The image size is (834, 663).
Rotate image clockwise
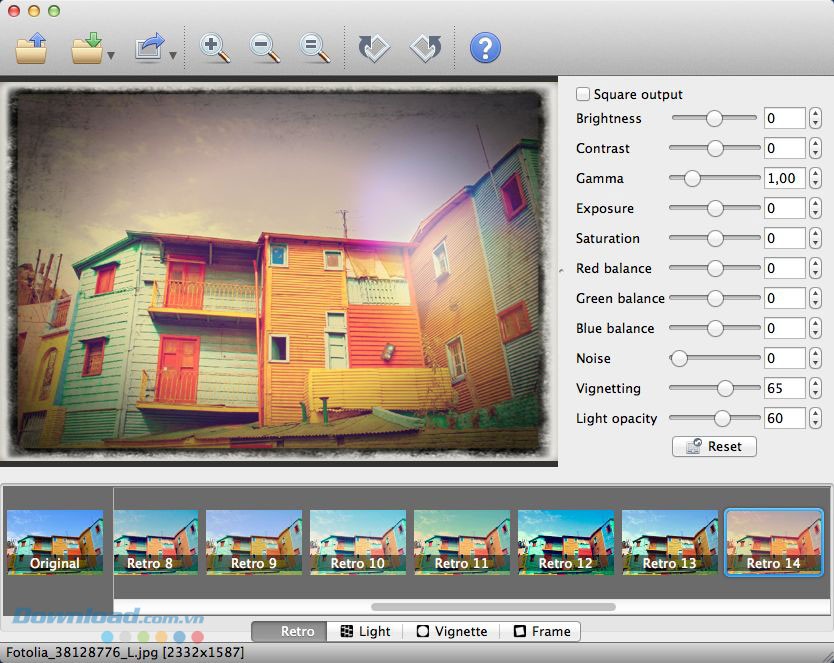pos(374,48)
